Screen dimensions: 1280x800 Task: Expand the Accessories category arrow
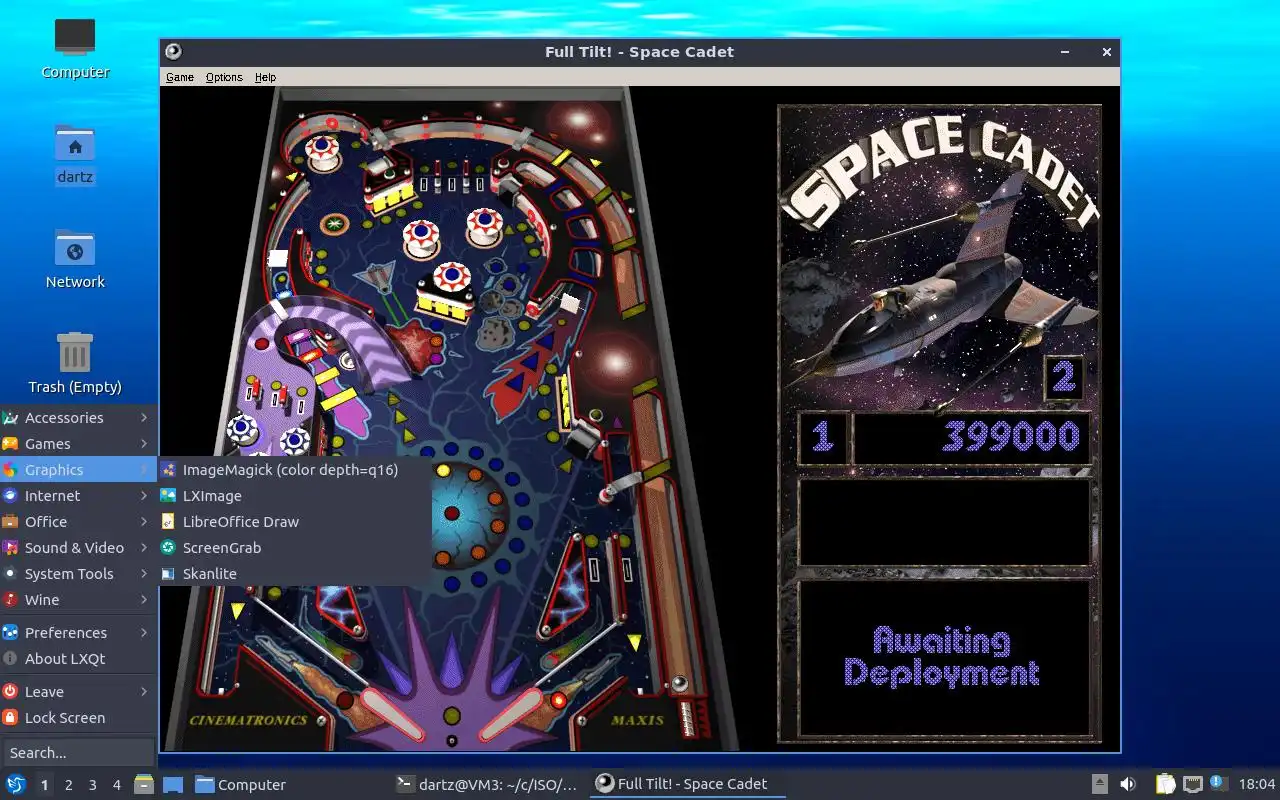144,418
